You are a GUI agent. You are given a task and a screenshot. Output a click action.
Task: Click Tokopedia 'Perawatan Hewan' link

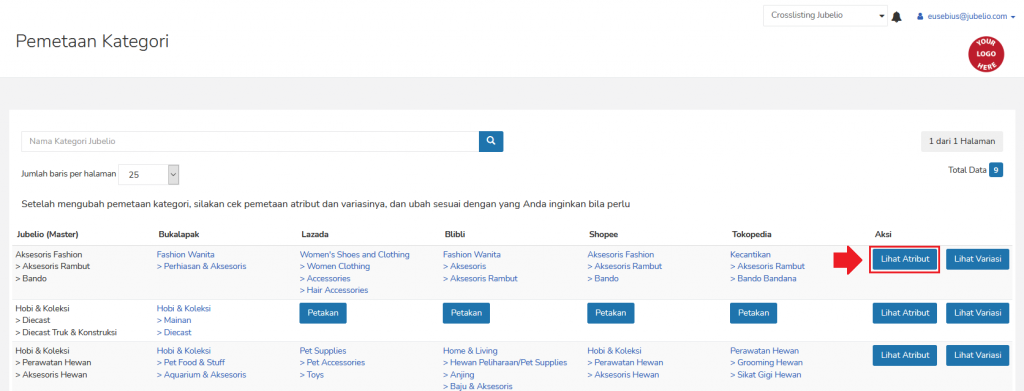764,351
